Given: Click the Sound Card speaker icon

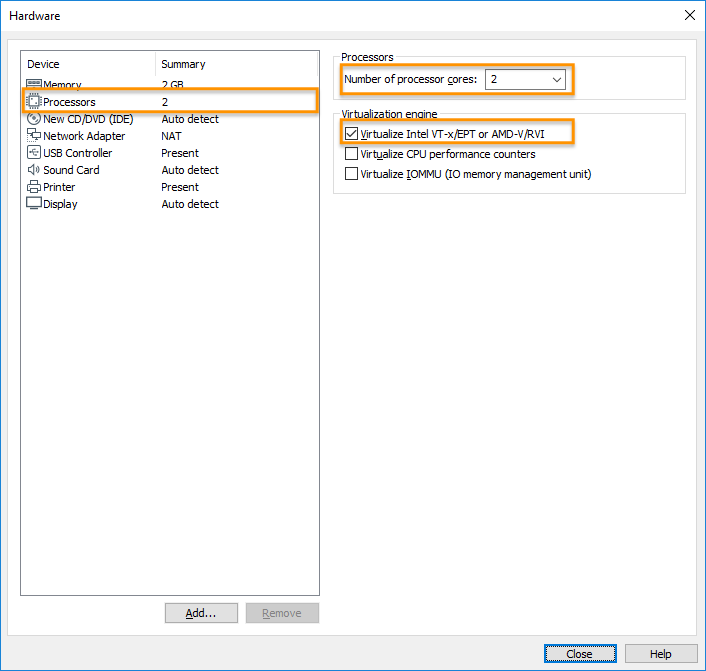Looking at the screenshot, I should [34, 170].
